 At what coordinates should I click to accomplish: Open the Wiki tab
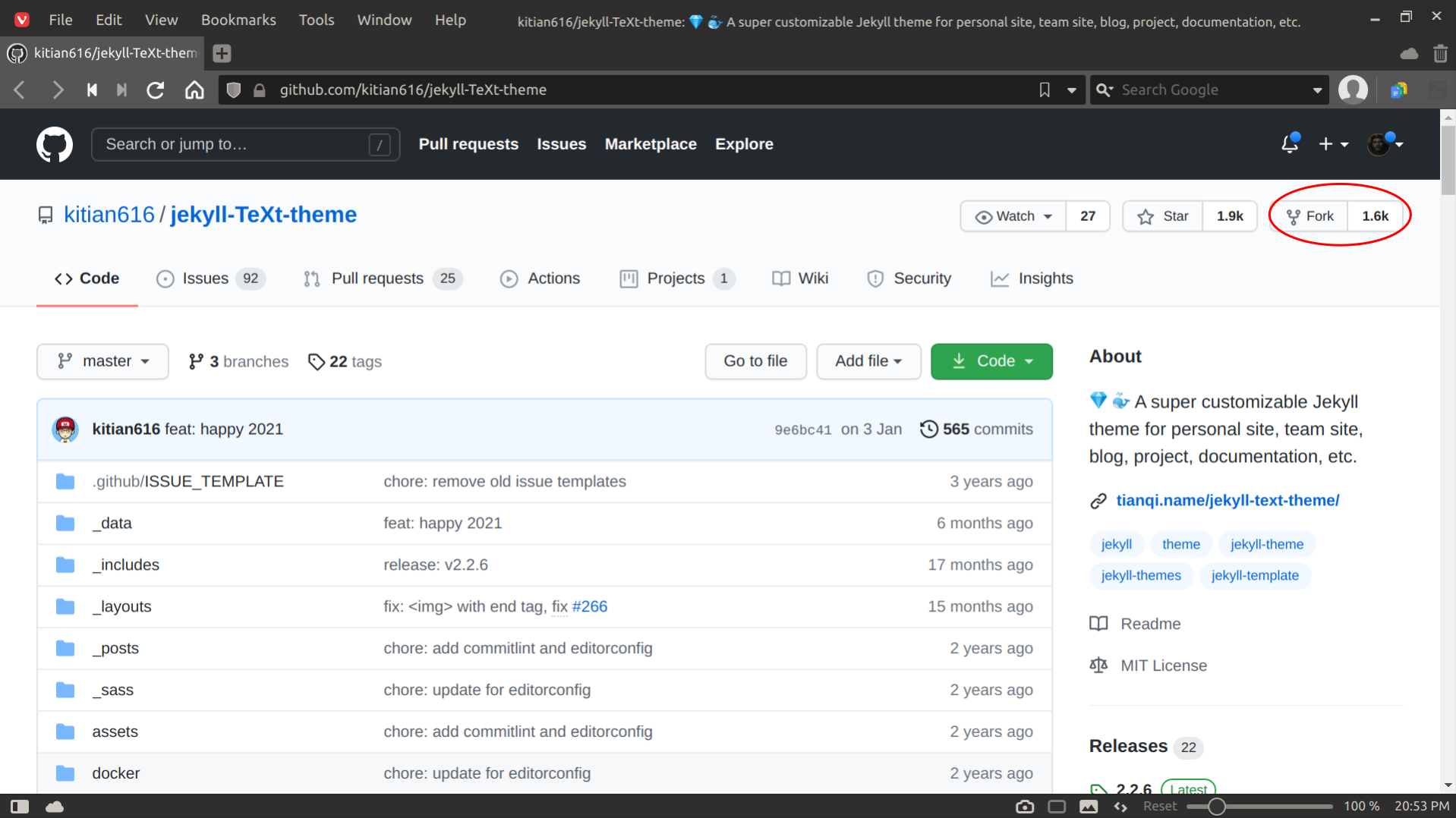(x=800, y=278)
